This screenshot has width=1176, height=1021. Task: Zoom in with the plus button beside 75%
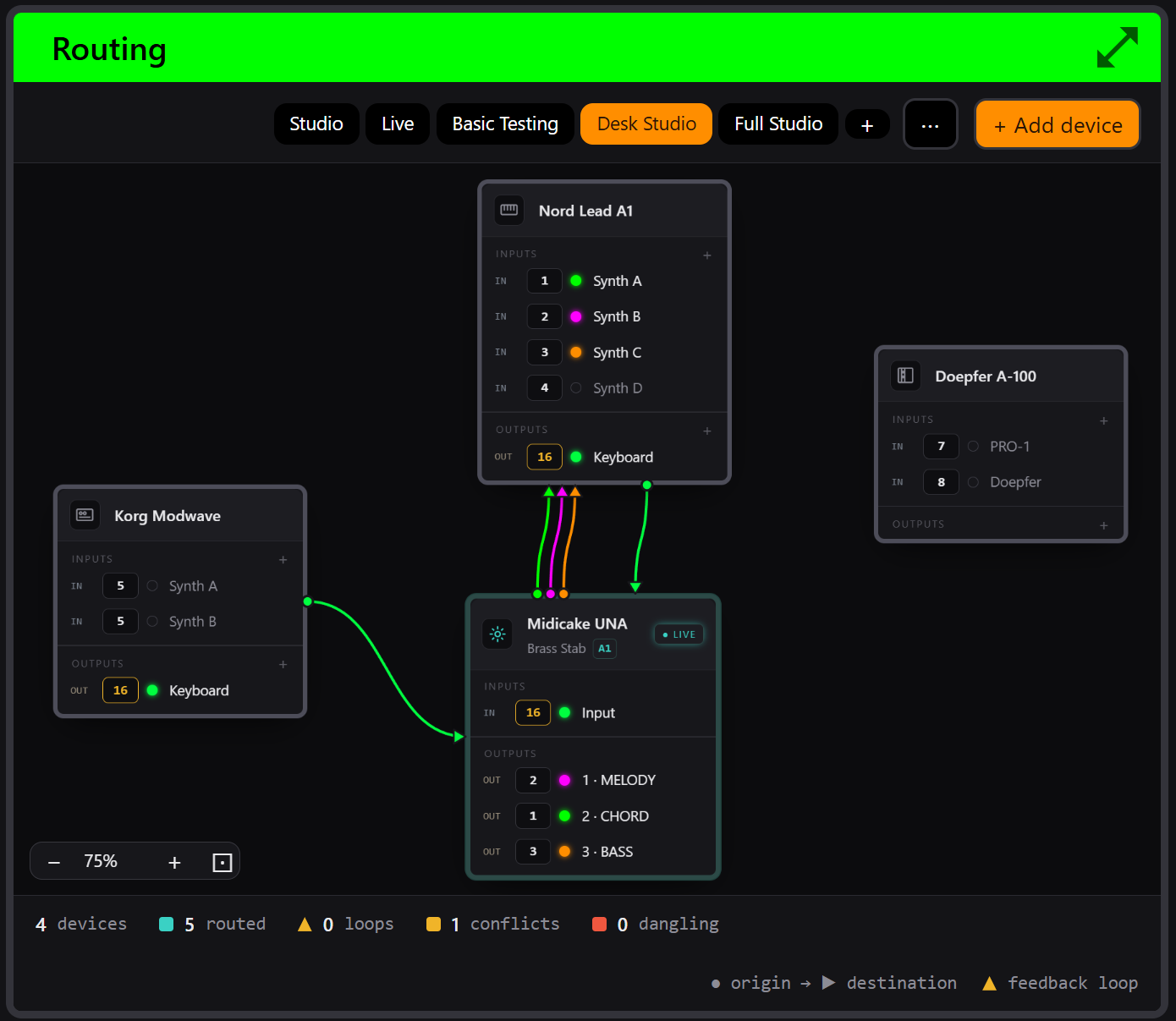[174, 862]
